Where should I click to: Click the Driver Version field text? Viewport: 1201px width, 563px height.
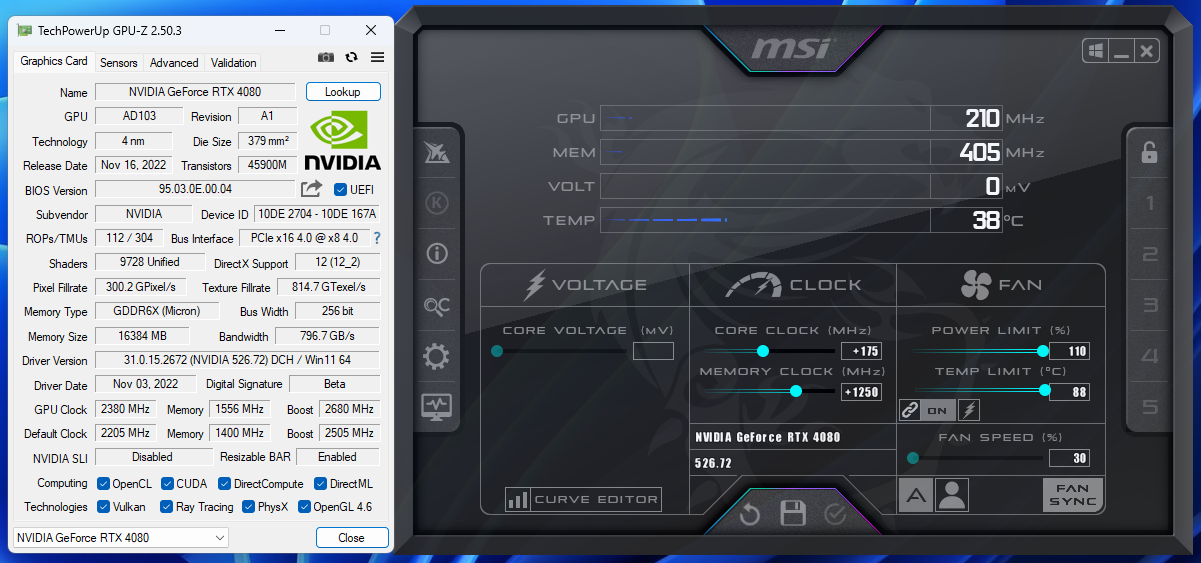tap(237, 360)
